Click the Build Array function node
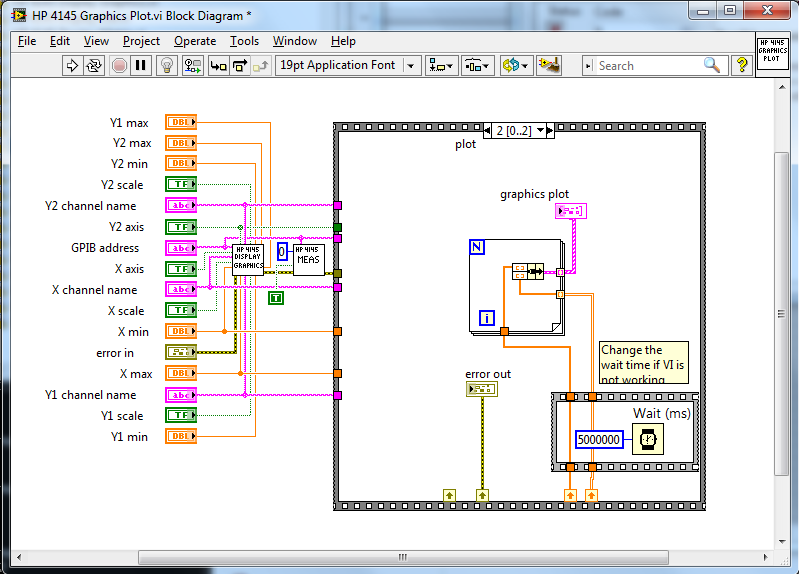The image size is (799, 574). [x=527, y=271]
